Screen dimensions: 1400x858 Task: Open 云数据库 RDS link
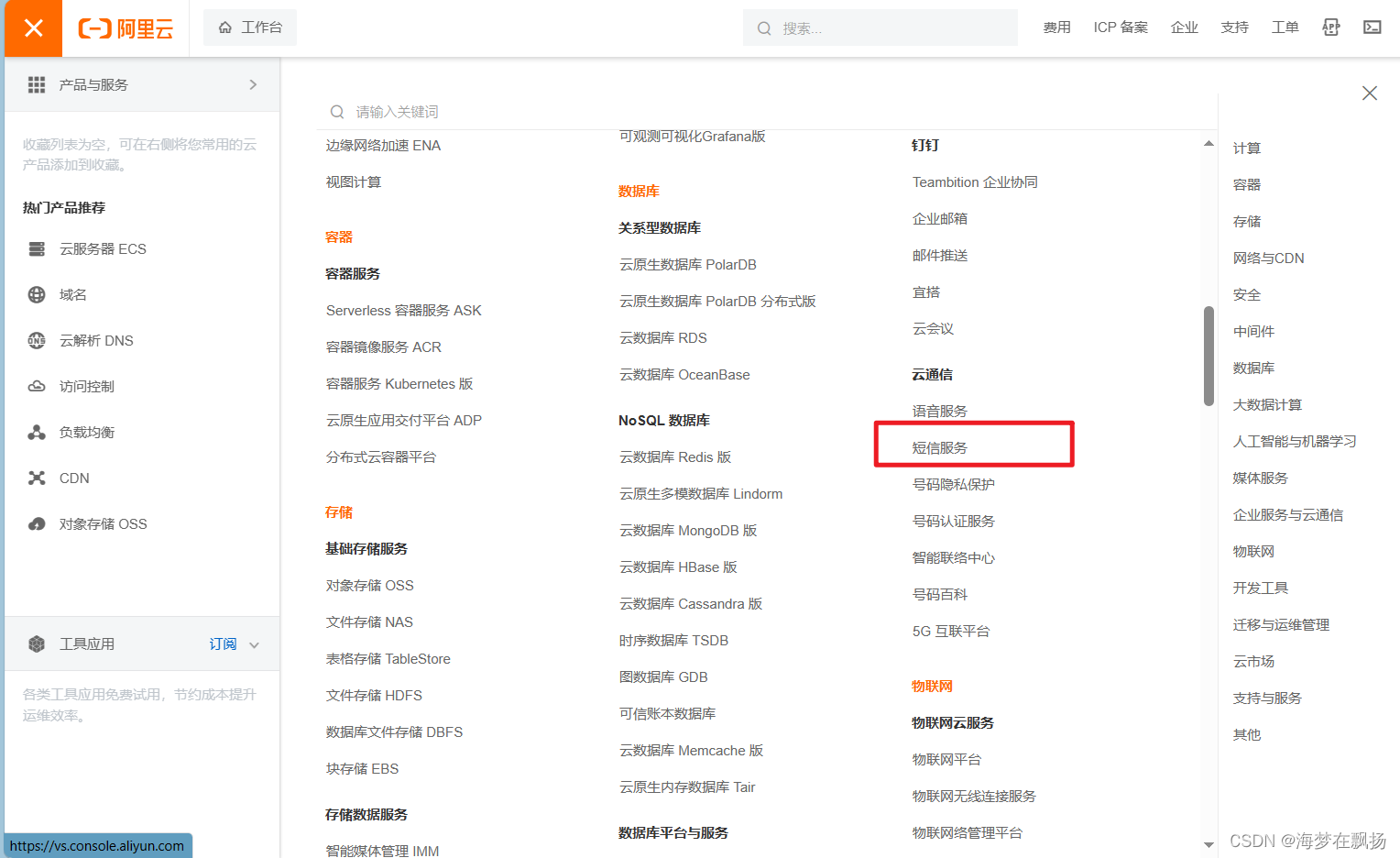pyautogui.click(x=663, y=337)
